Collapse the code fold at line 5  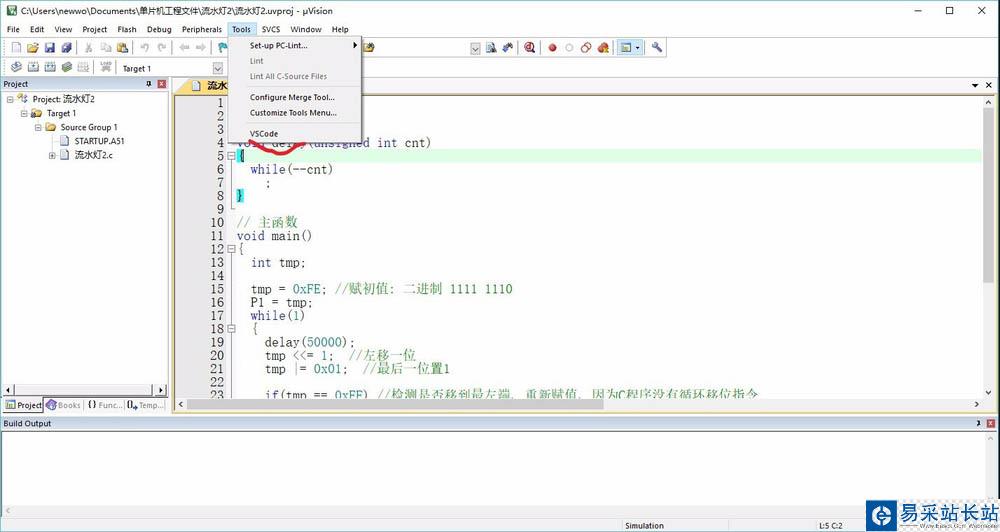click(232, 156)
